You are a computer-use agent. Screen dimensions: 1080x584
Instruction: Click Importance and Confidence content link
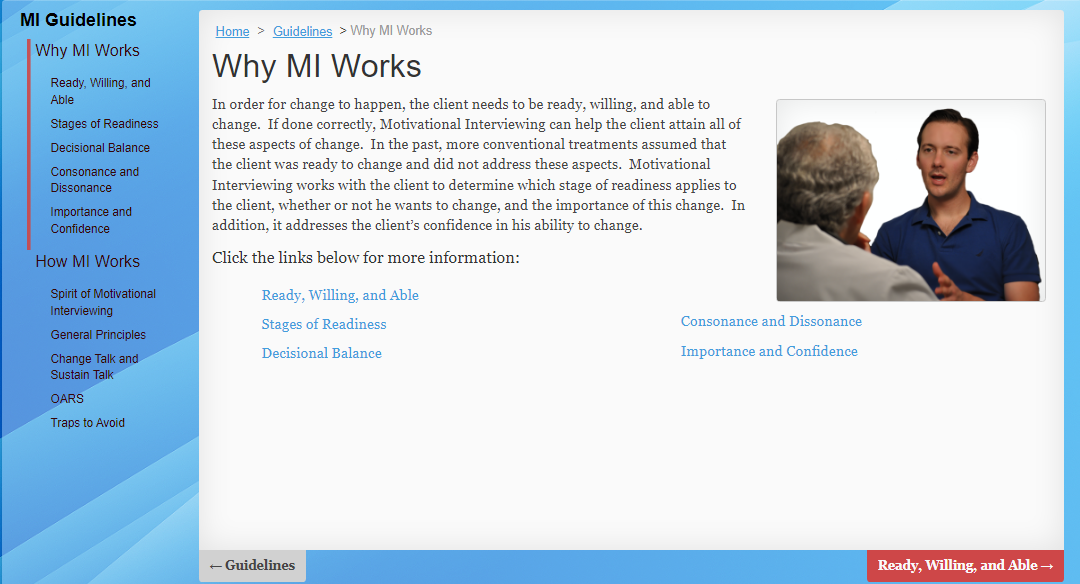(769, 351)
